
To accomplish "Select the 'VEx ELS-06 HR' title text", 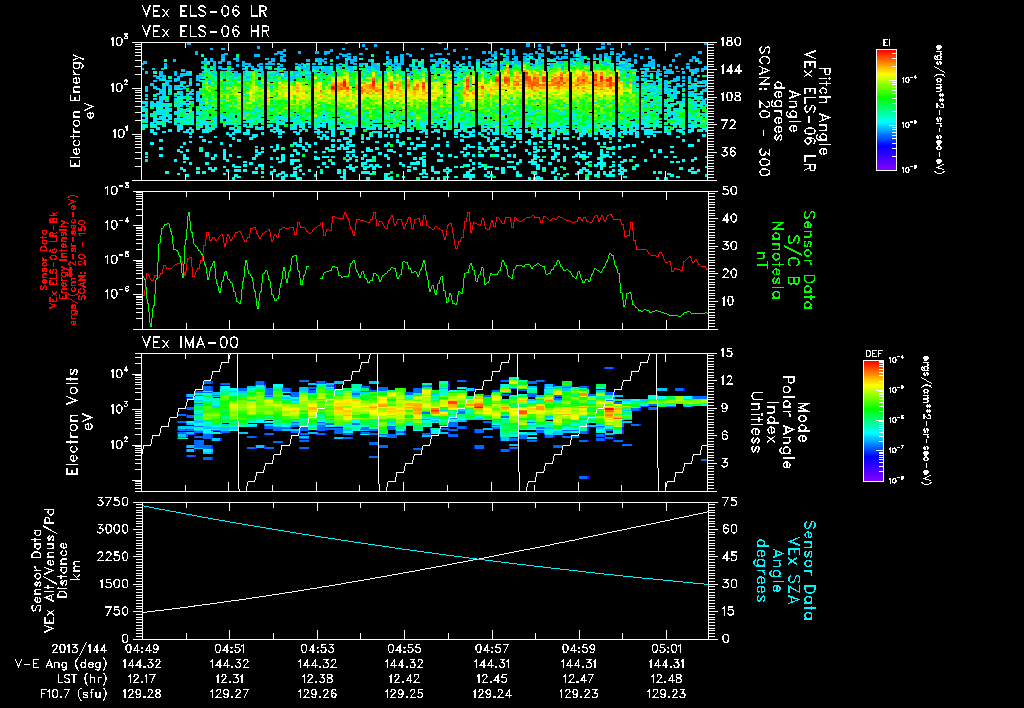I will pyautogui.click(x=206, y=31).
